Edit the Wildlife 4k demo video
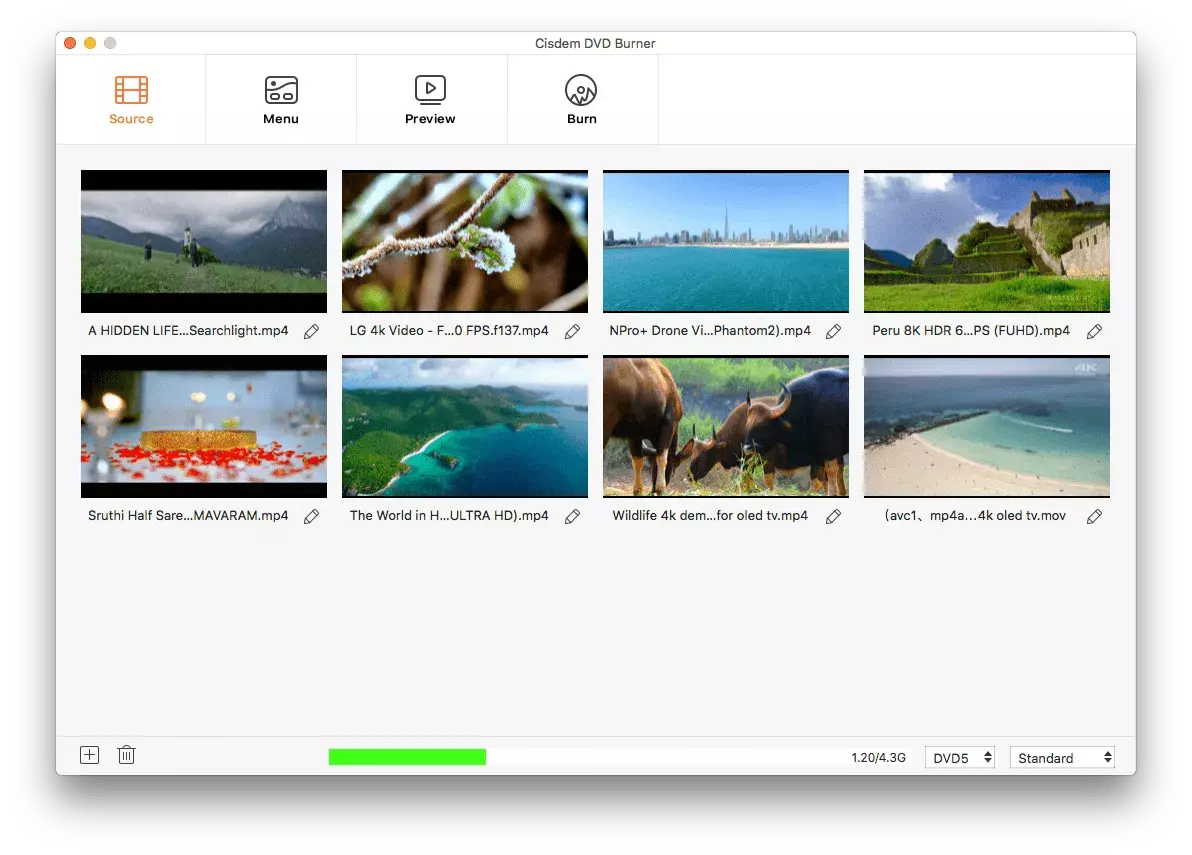Screen dimensions: 1192x855 coord(833,516)
